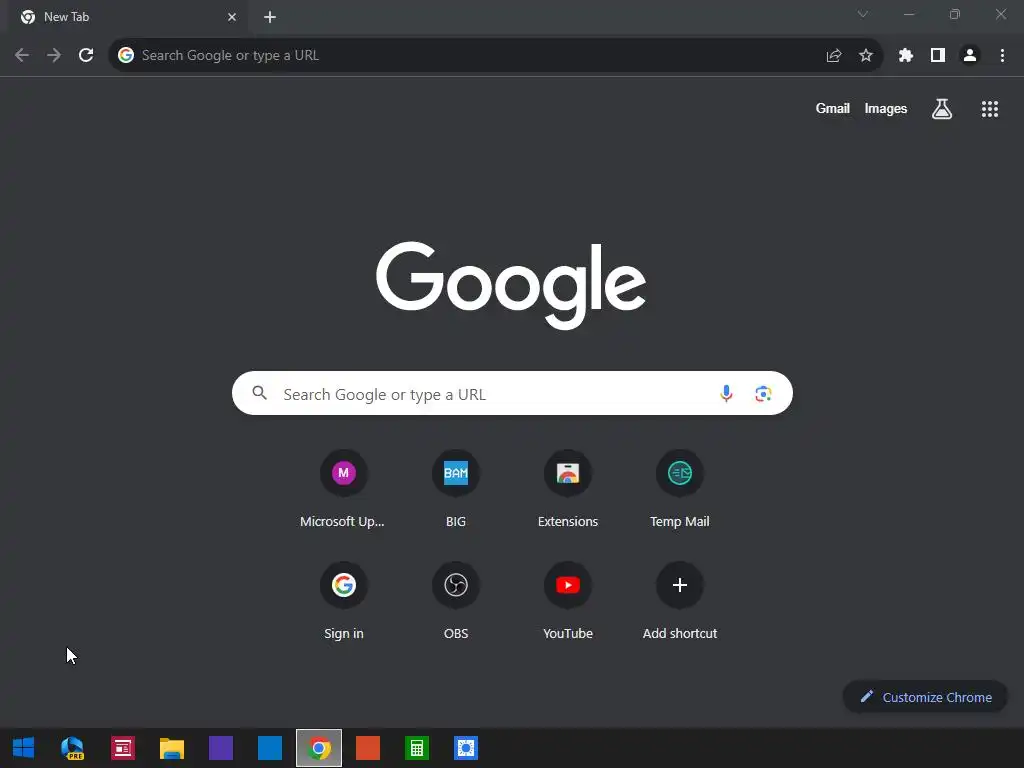Image resolution: width=1024 pixels, height=768 pixels.
Task: Open a new tab with the plus button
Action: click(270, 17)
